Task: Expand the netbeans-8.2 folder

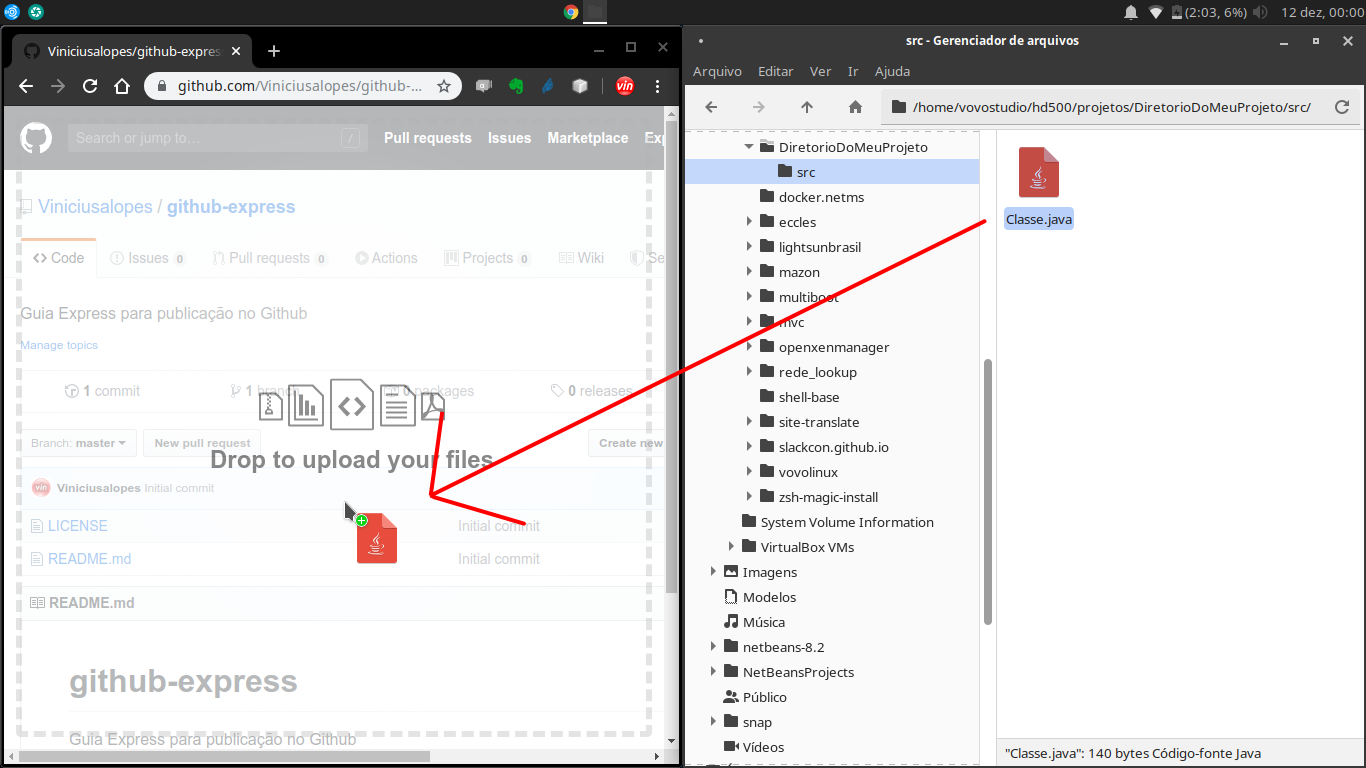Action: [713, 647]
